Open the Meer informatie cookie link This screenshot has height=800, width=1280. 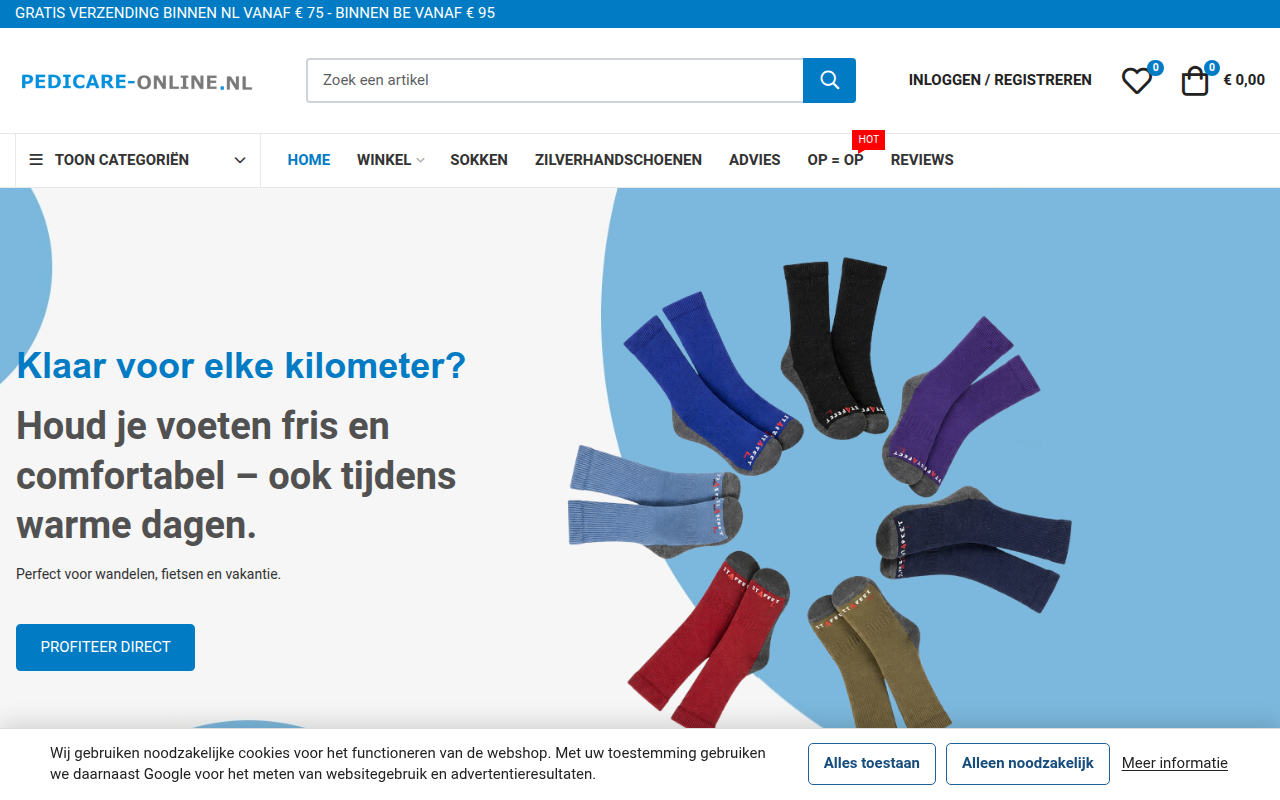click(1175, 763)
